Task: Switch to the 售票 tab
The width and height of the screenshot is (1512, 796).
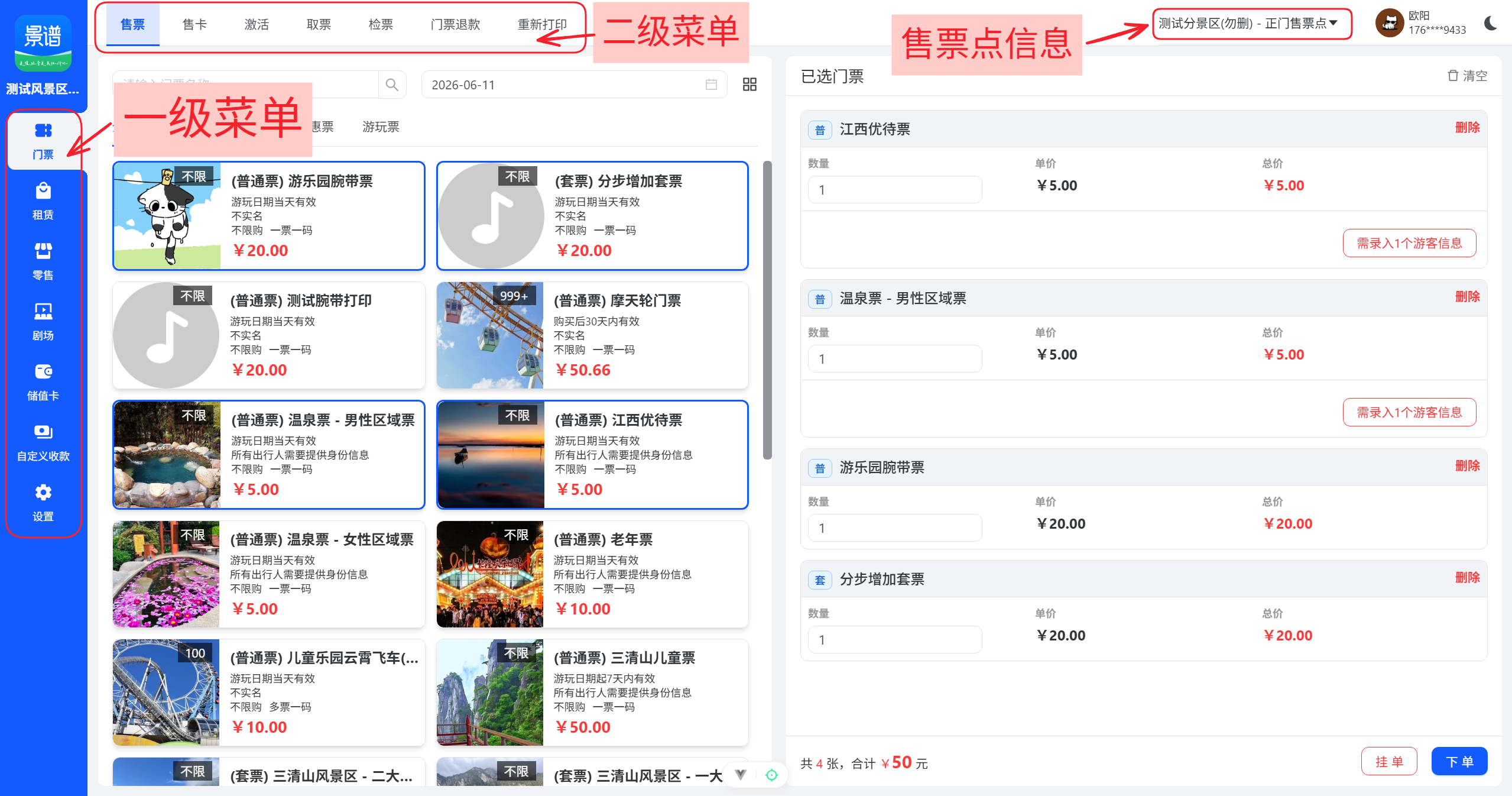Action: click(x=132, y=24)
